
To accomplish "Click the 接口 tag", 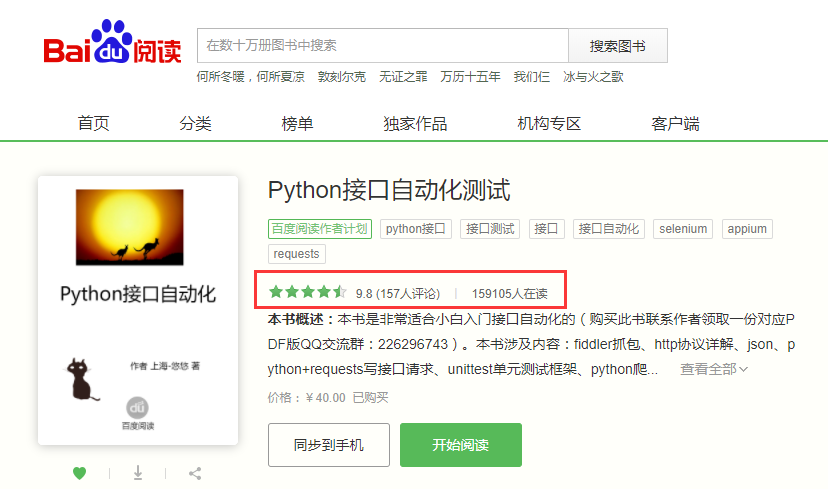I will point(547,229).
